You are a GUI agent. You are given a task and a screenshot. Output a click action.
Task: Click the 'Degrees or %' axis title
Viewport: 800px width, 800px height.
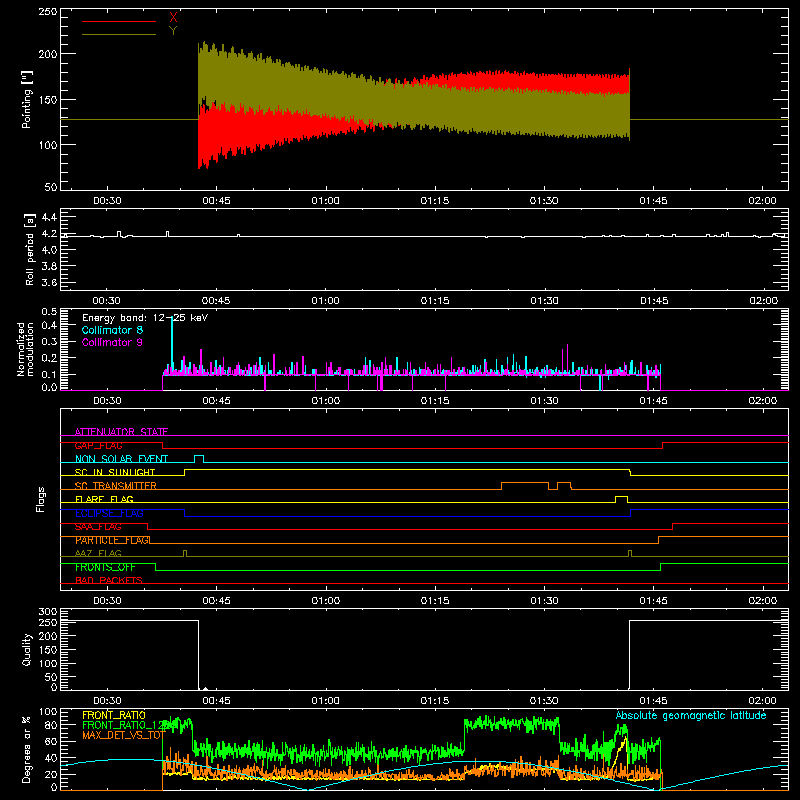pos(27,749)
